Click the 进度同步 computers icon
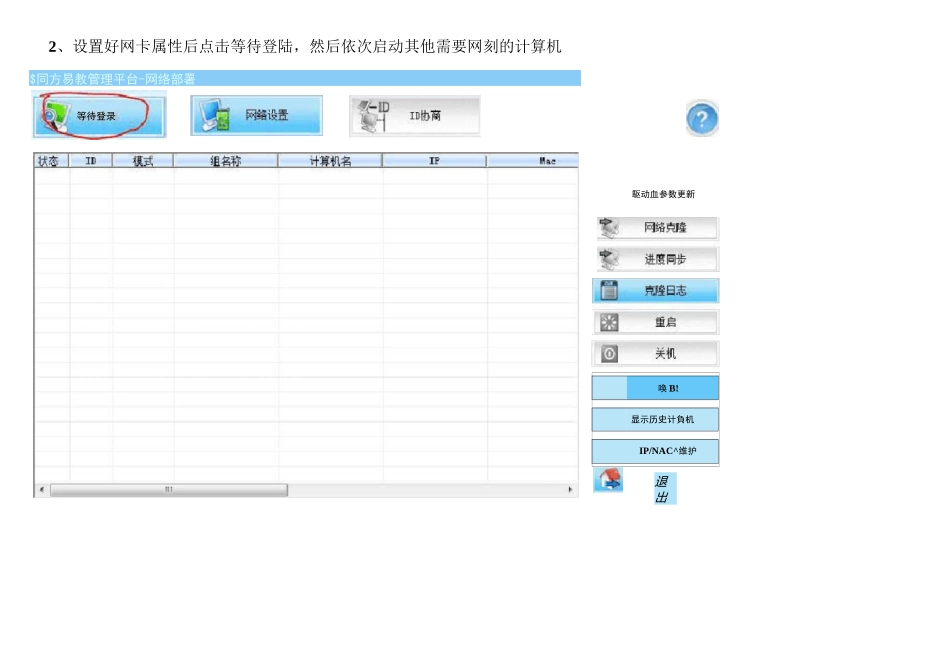The height and width of the screenshot is (672, 950). (609, 259)
